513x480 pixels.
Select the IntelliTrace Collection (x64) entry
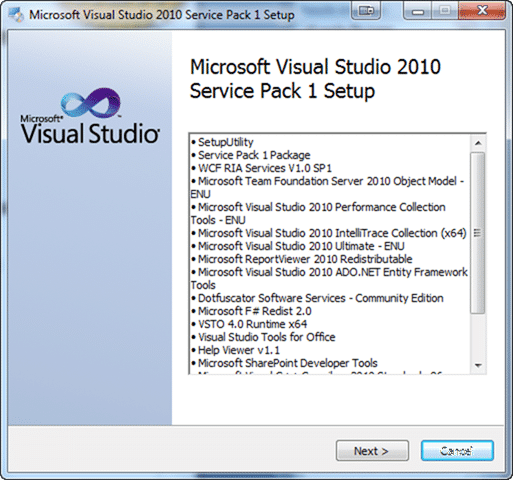329,233
